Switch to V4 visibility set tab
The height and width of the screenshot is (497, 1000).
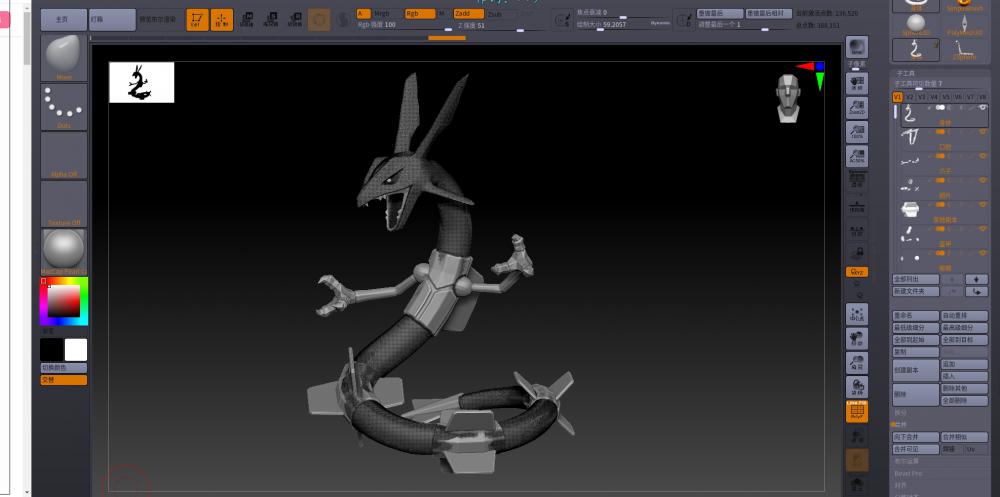click(934, 97)
